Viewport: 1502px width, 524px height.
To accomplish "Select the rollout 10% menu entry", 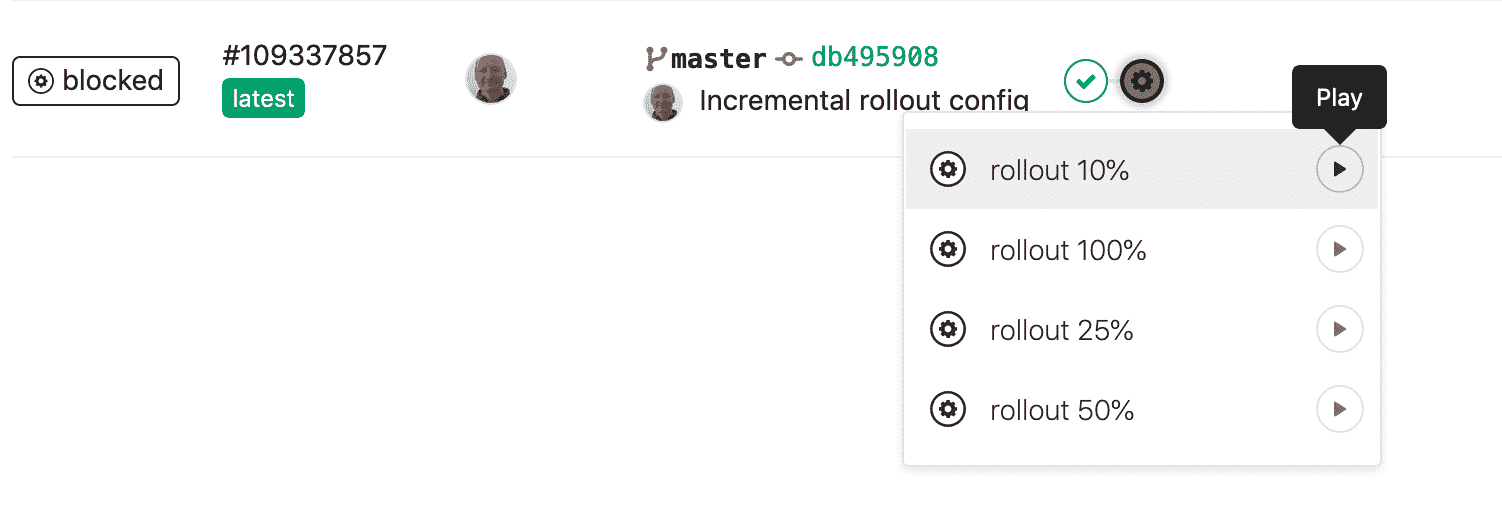I will 1059,171.
